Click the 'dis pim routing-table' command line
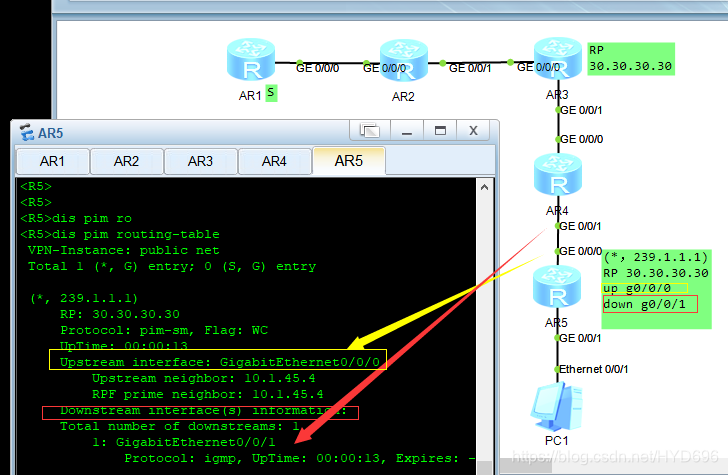Screen dimensions: 728x475 click(x=120, y=234)
